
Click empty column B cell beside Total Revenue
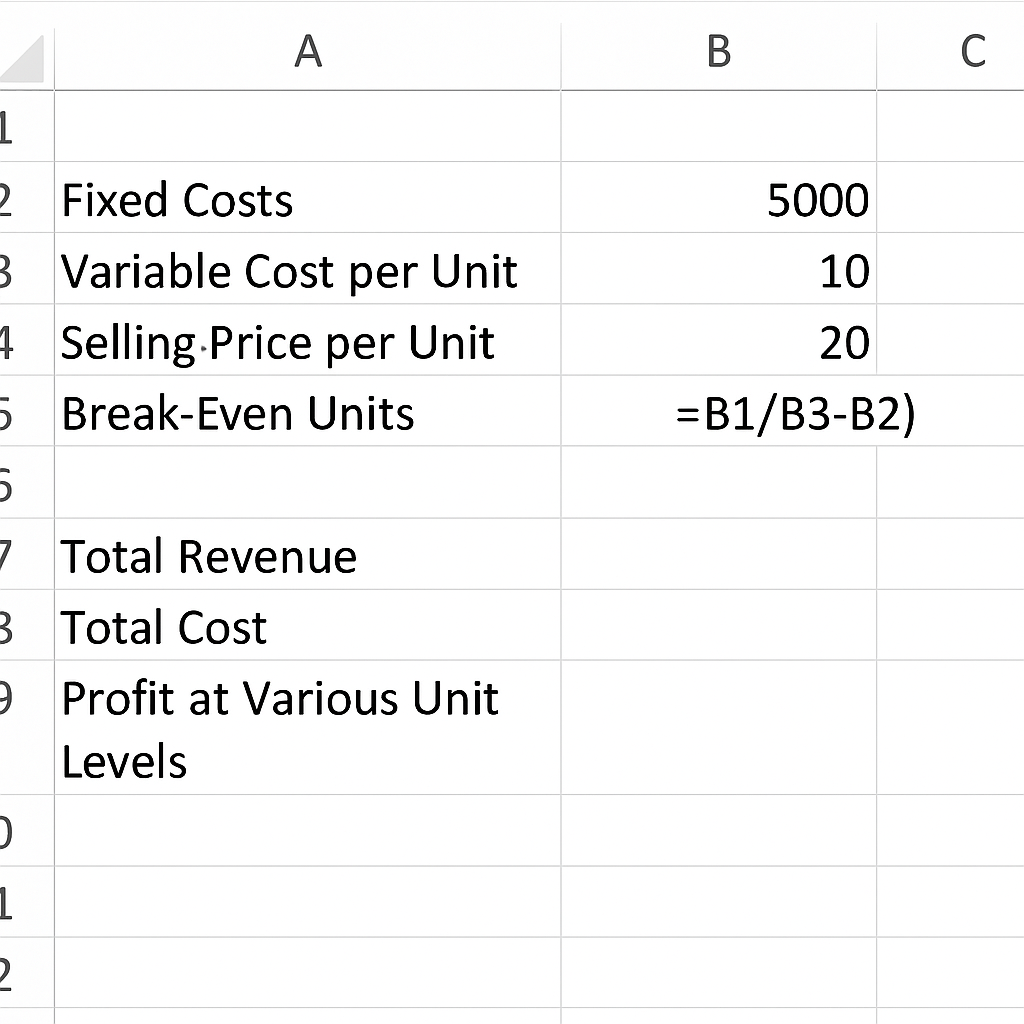[718, 556]
